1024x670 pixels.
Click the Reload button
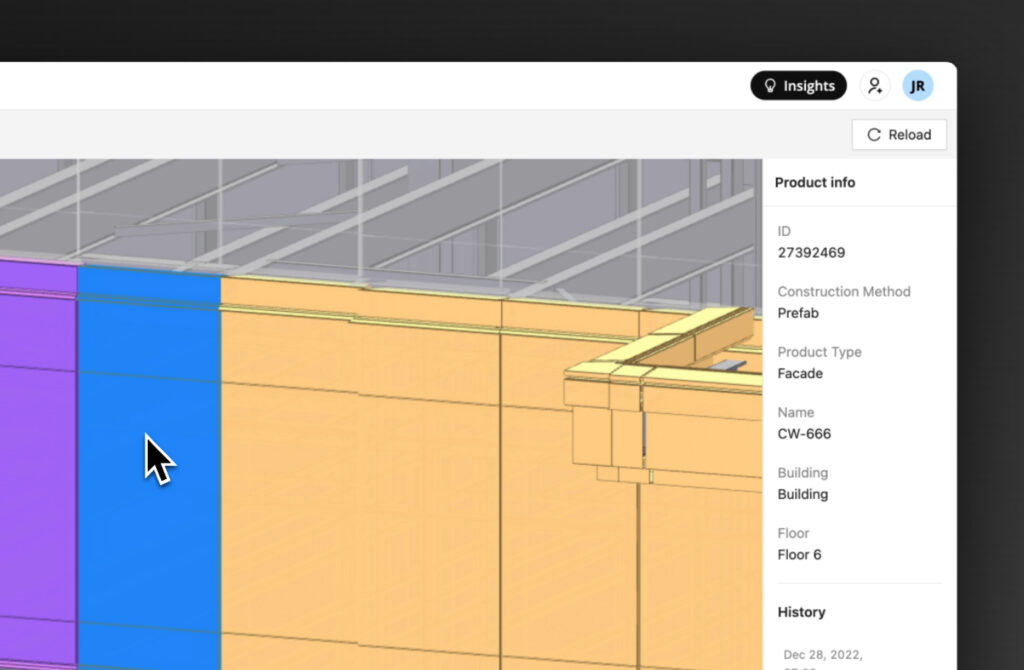point(899,135)
